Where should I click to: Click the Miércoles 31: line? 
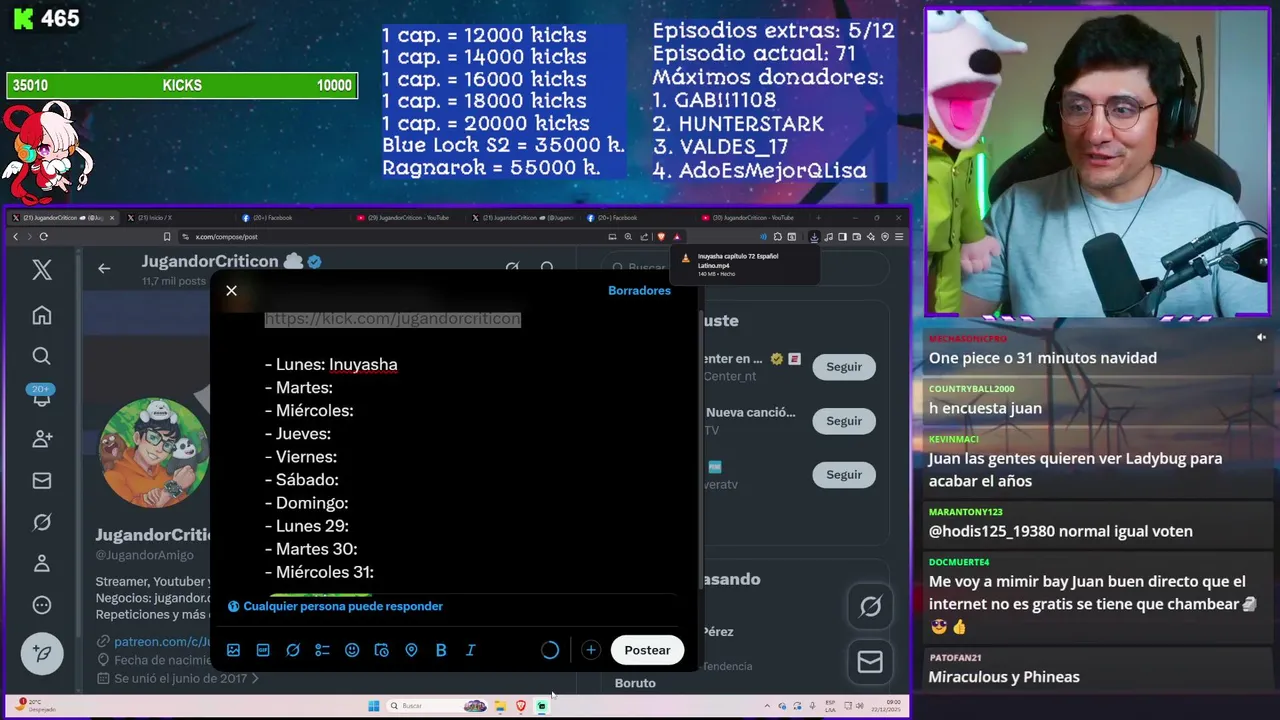coord(319,572)
